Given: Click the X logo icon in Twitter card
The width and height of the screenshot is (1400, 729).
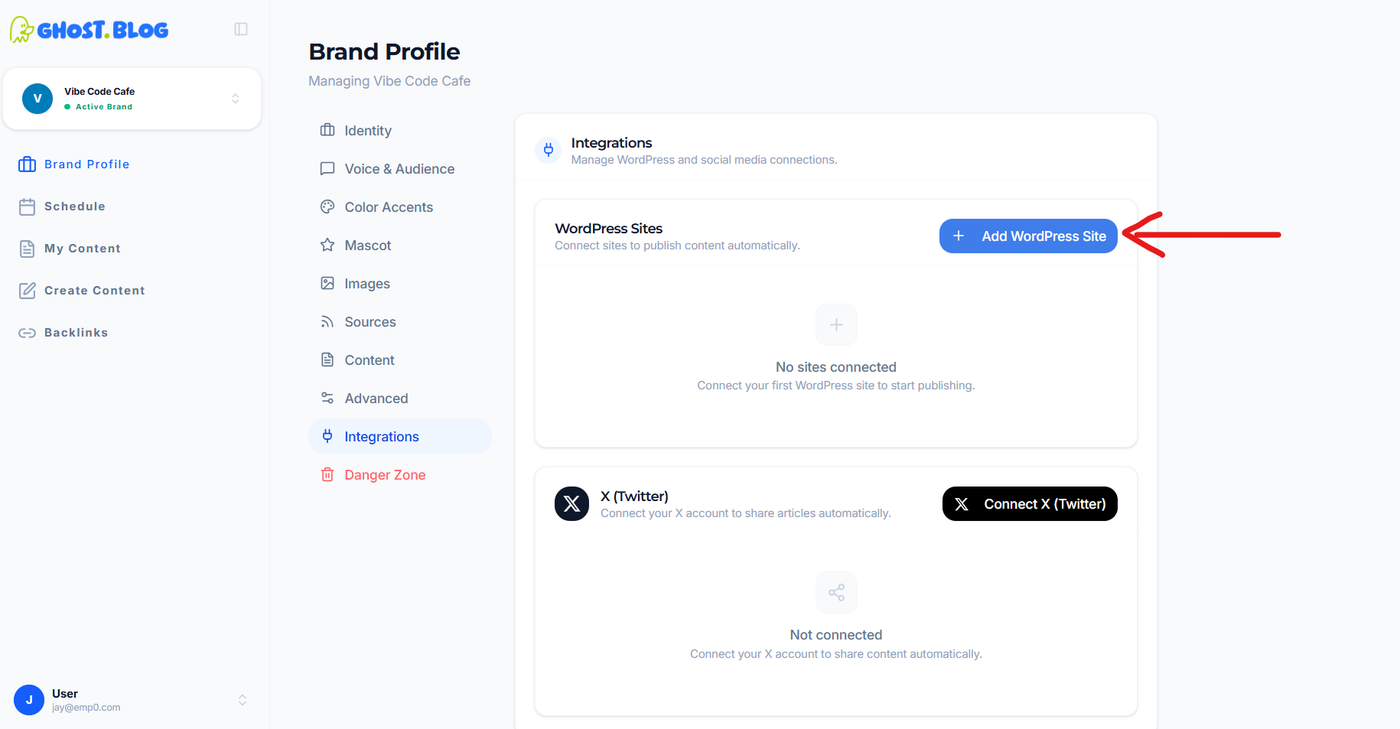Looking at the screenshot, I should click(x=572, y=504).
